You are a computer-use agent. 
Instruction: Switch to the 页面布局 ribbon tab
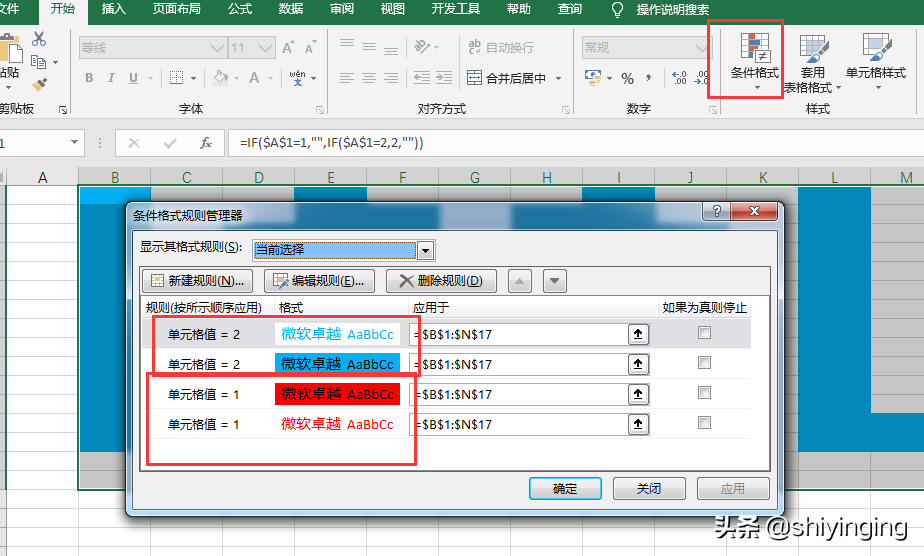tap(176, 9)
